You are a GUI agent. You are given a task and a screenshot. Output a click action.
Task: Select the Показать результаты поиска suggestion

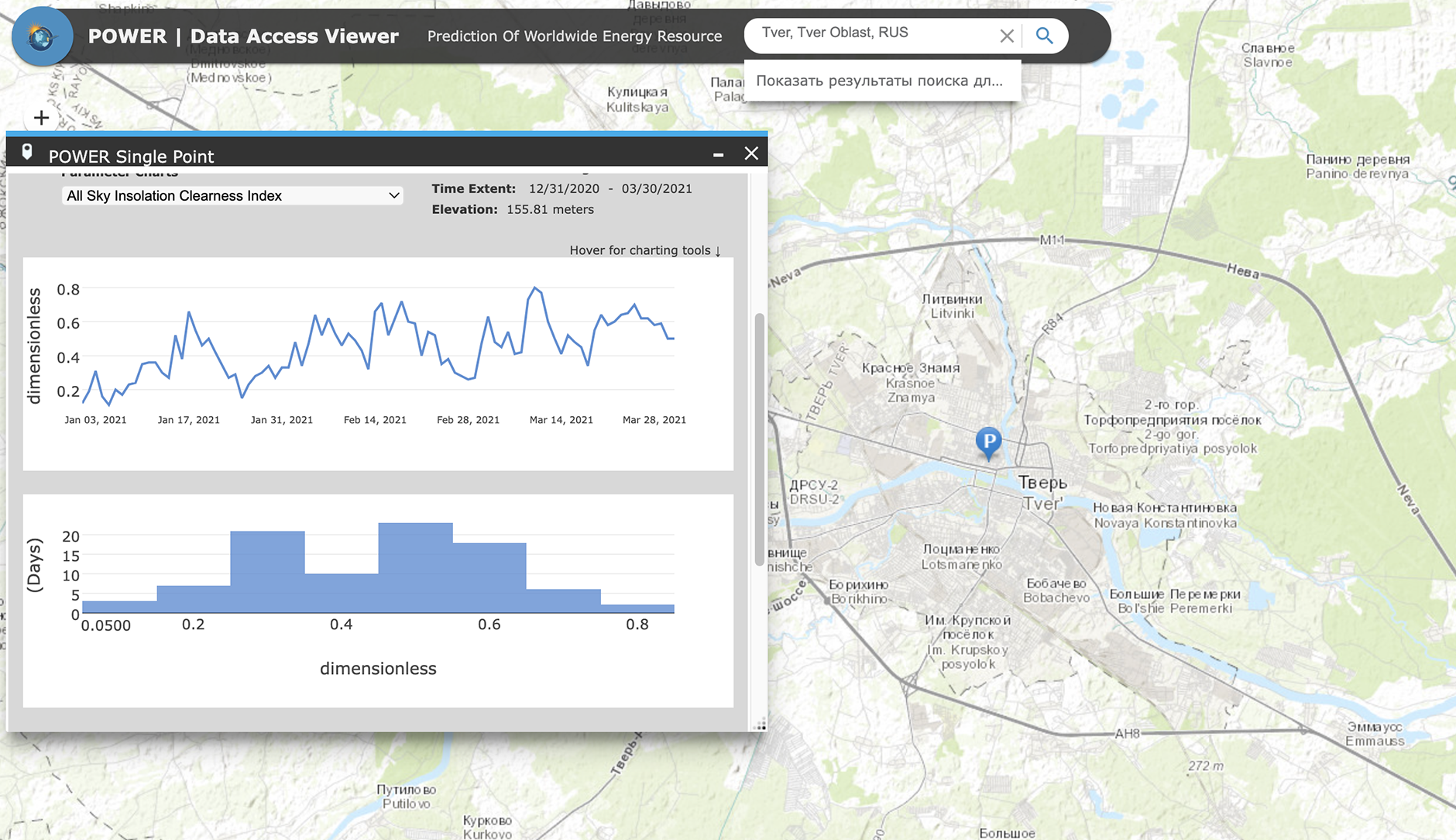[882, 81]
